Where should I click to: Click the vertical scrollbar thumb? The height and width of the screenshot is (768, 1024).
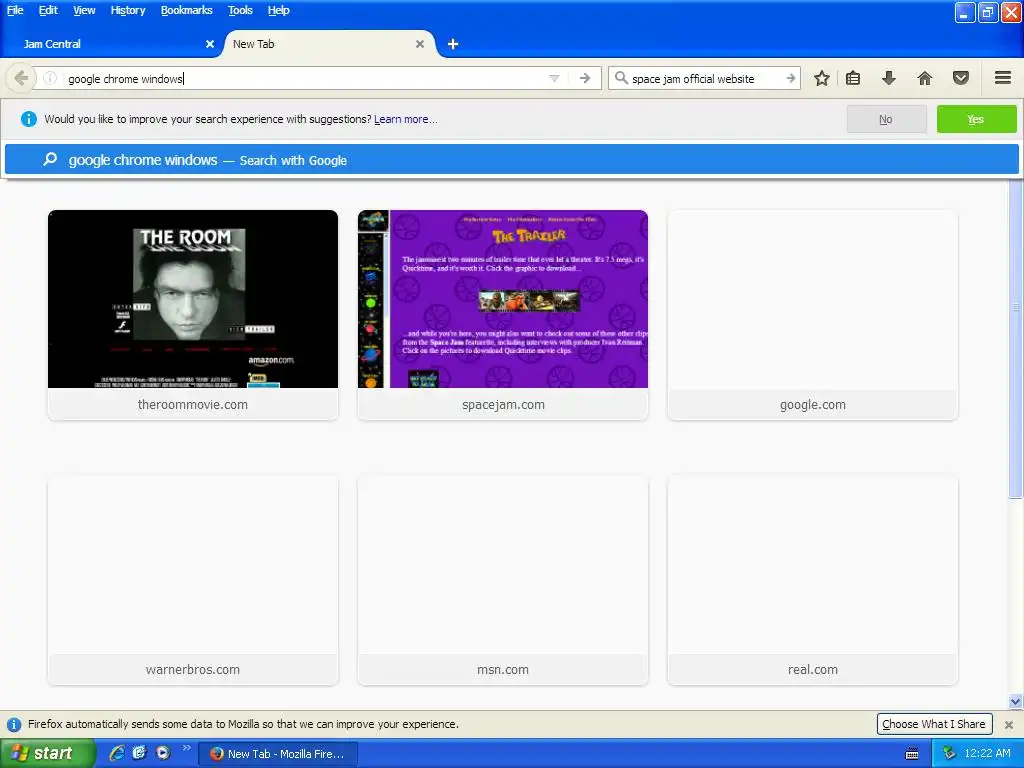[x=1015, y=340]
